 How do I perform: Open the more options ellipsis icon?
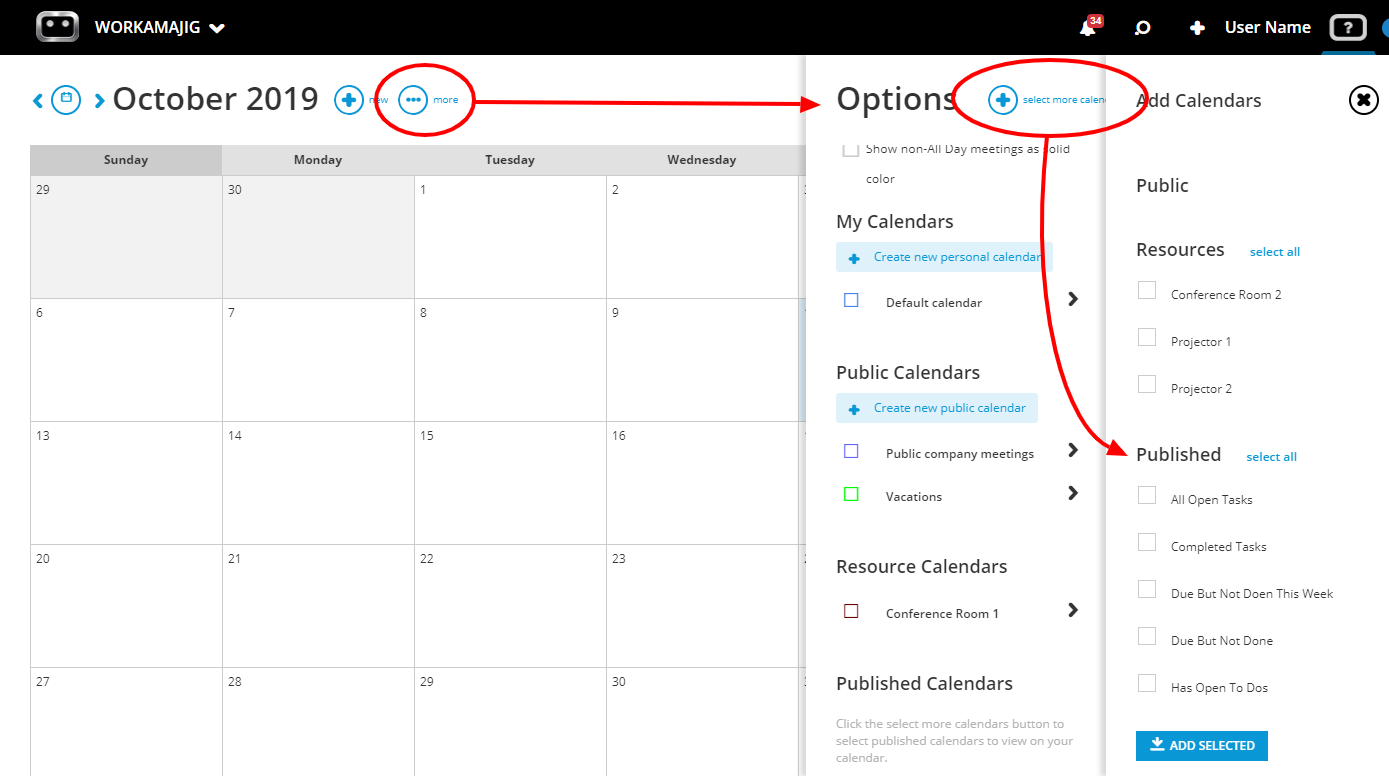pyautogui.click(x=413, y=100)
